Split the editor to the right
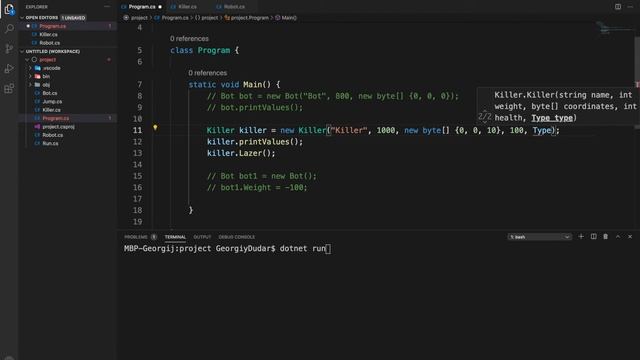Viewport: 640px width, 360px height. 618,7
